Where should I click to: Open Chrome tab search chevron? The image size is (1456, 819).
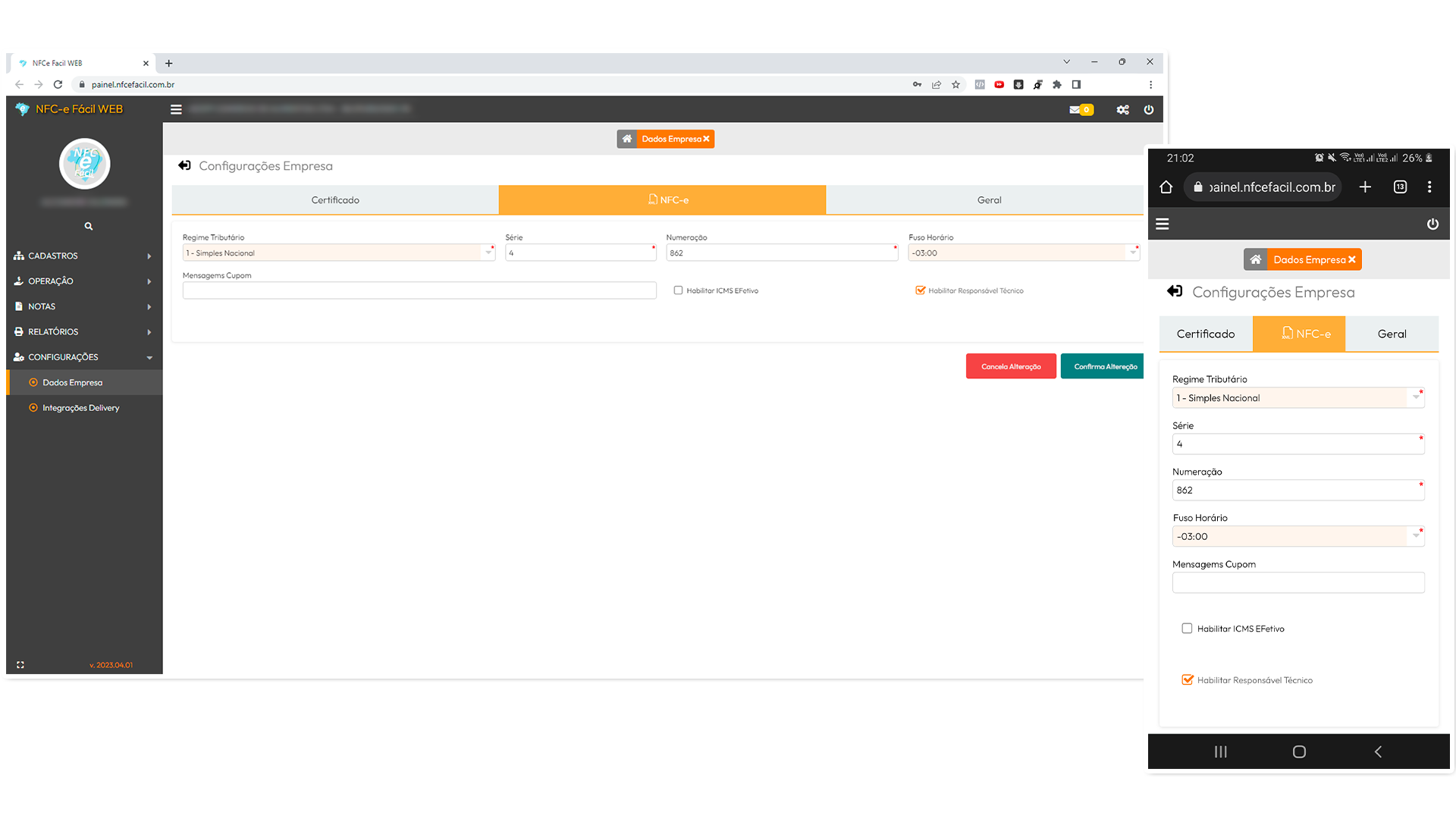[x=1066, y=62]
